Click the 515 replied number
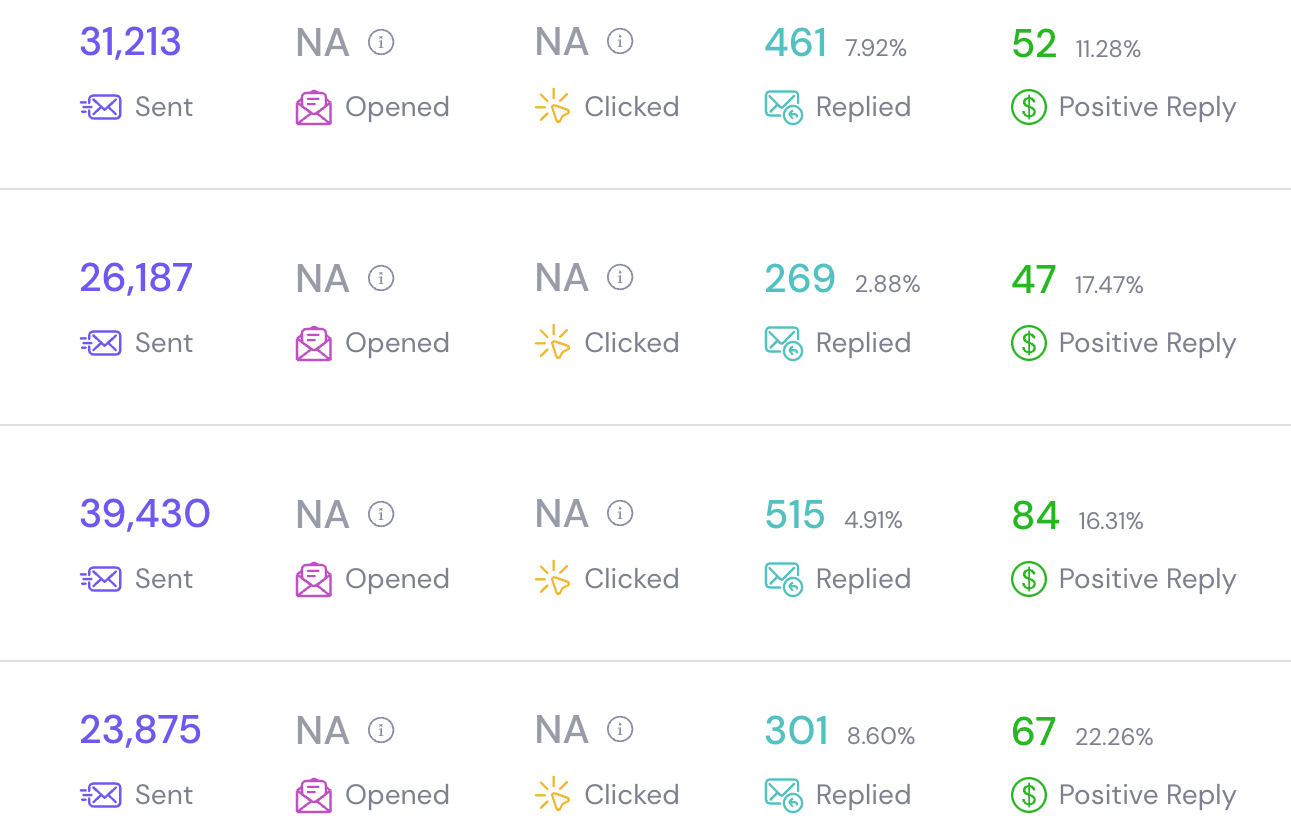The width and height of the screenshot is (1291, 827). coord(795,515)
